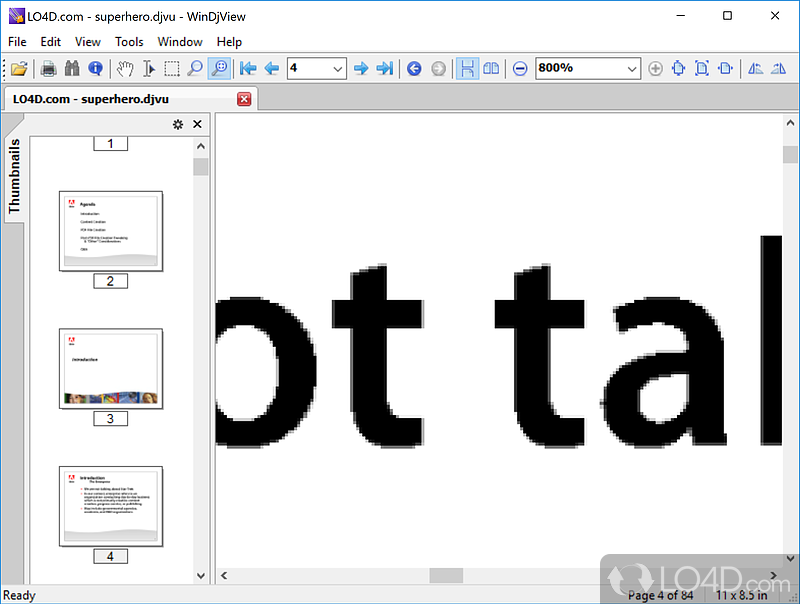Open the Tools menu
Screen dimensions: 800x604
click(x=129, y=42)
